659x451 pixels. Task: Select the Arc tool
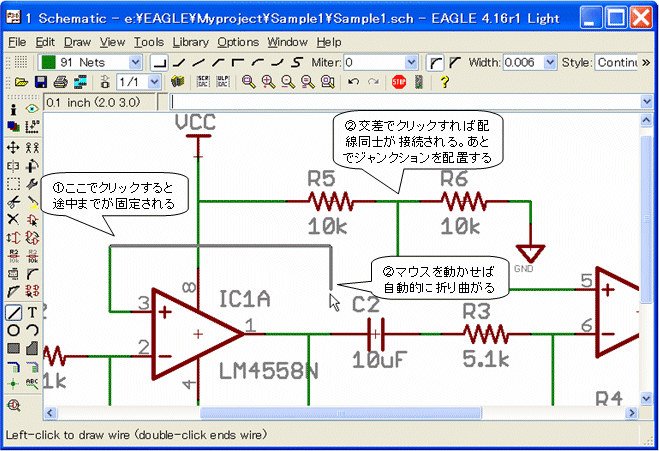(32, 330)
